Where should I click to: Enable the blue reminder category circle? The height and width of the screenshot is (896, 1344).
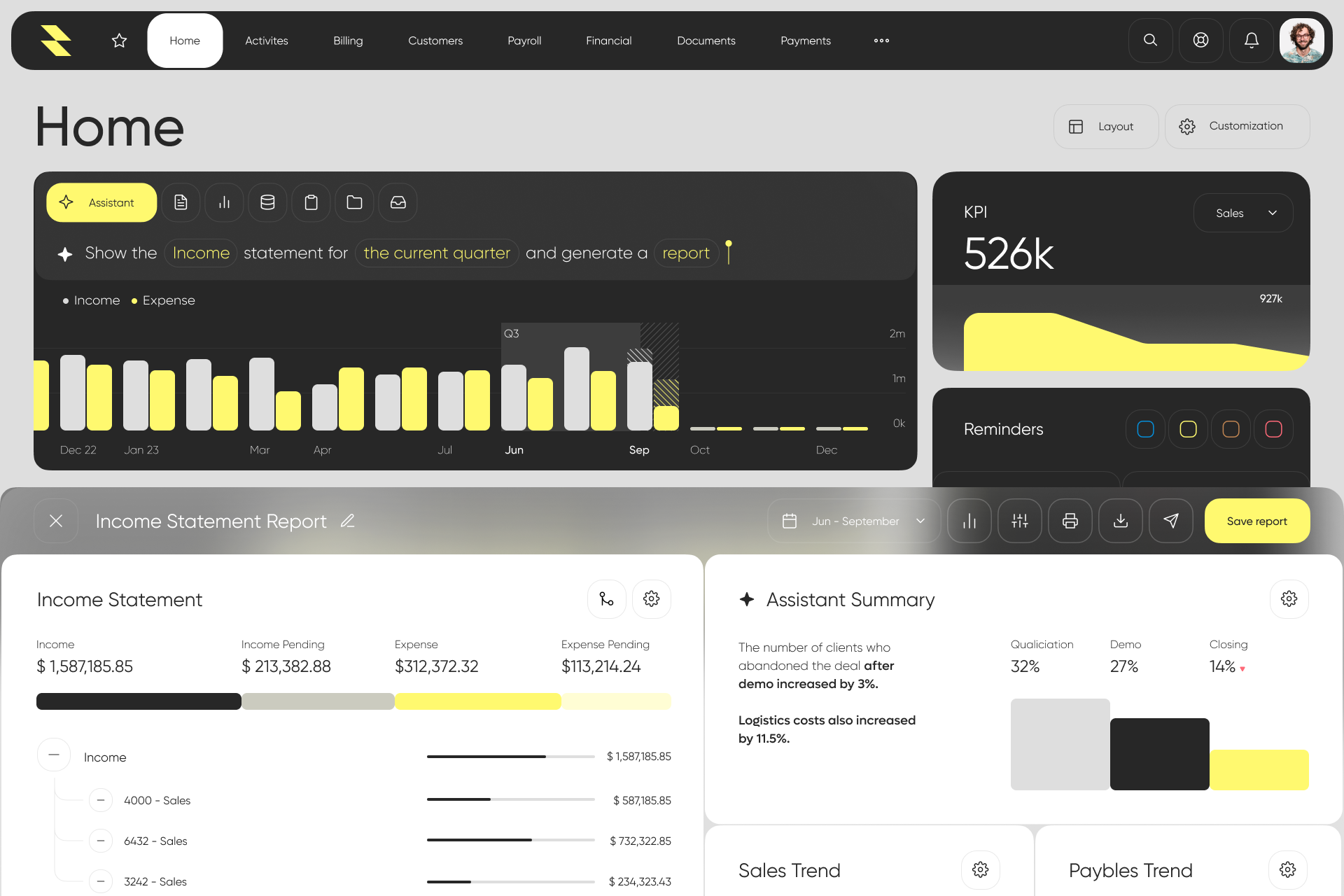point(1145,429)
